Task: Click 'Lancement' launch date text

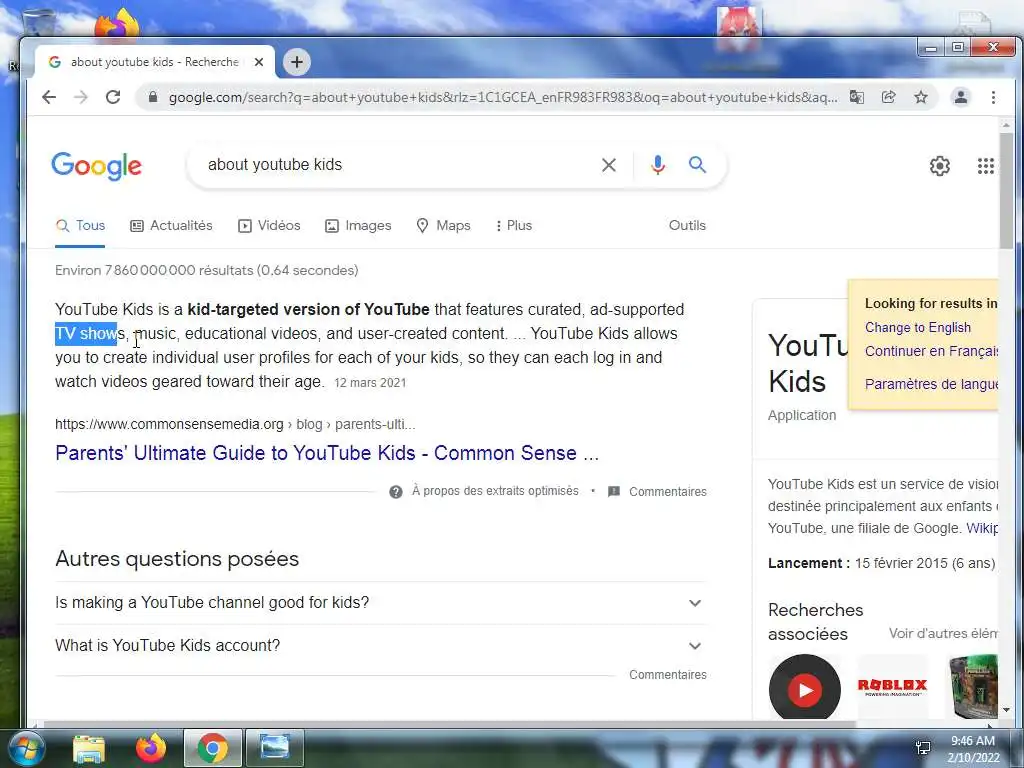Action: 882,563
